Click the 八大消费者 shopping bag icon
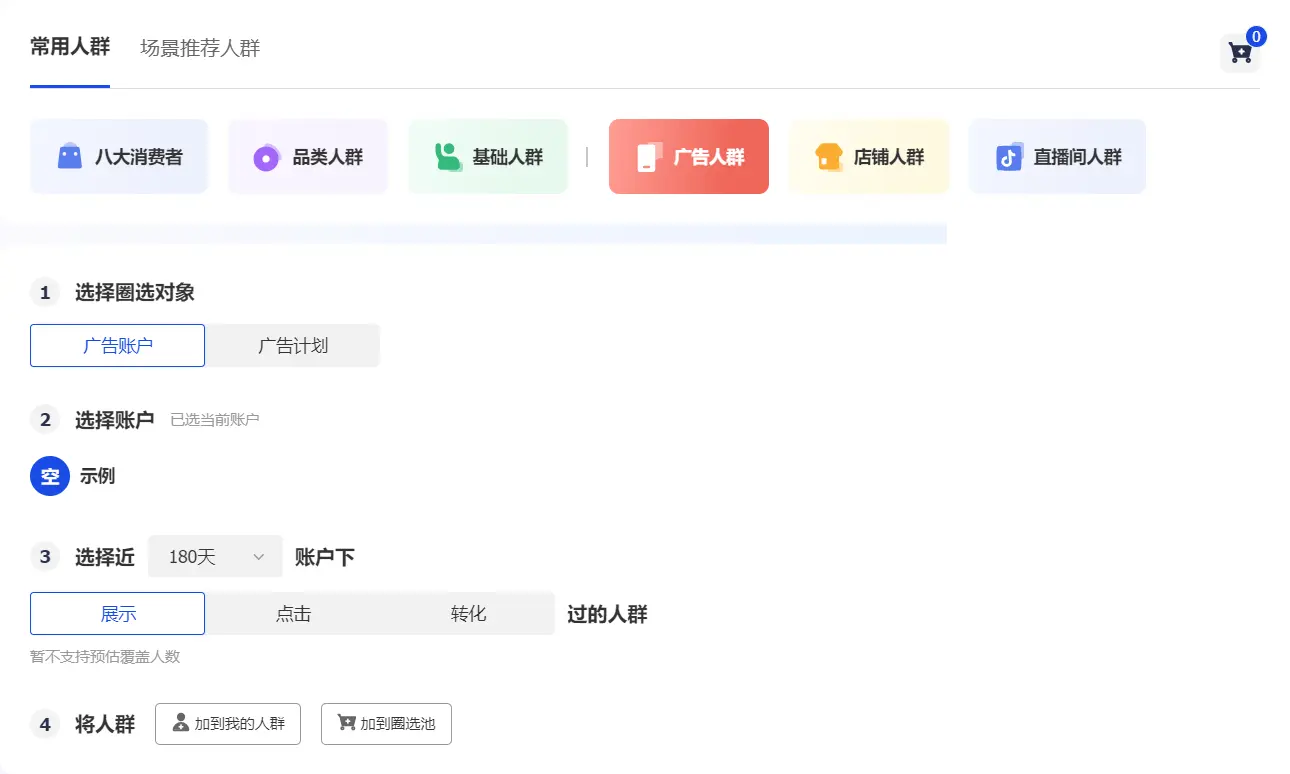The image size is (1290, 774). pos(69,157)
